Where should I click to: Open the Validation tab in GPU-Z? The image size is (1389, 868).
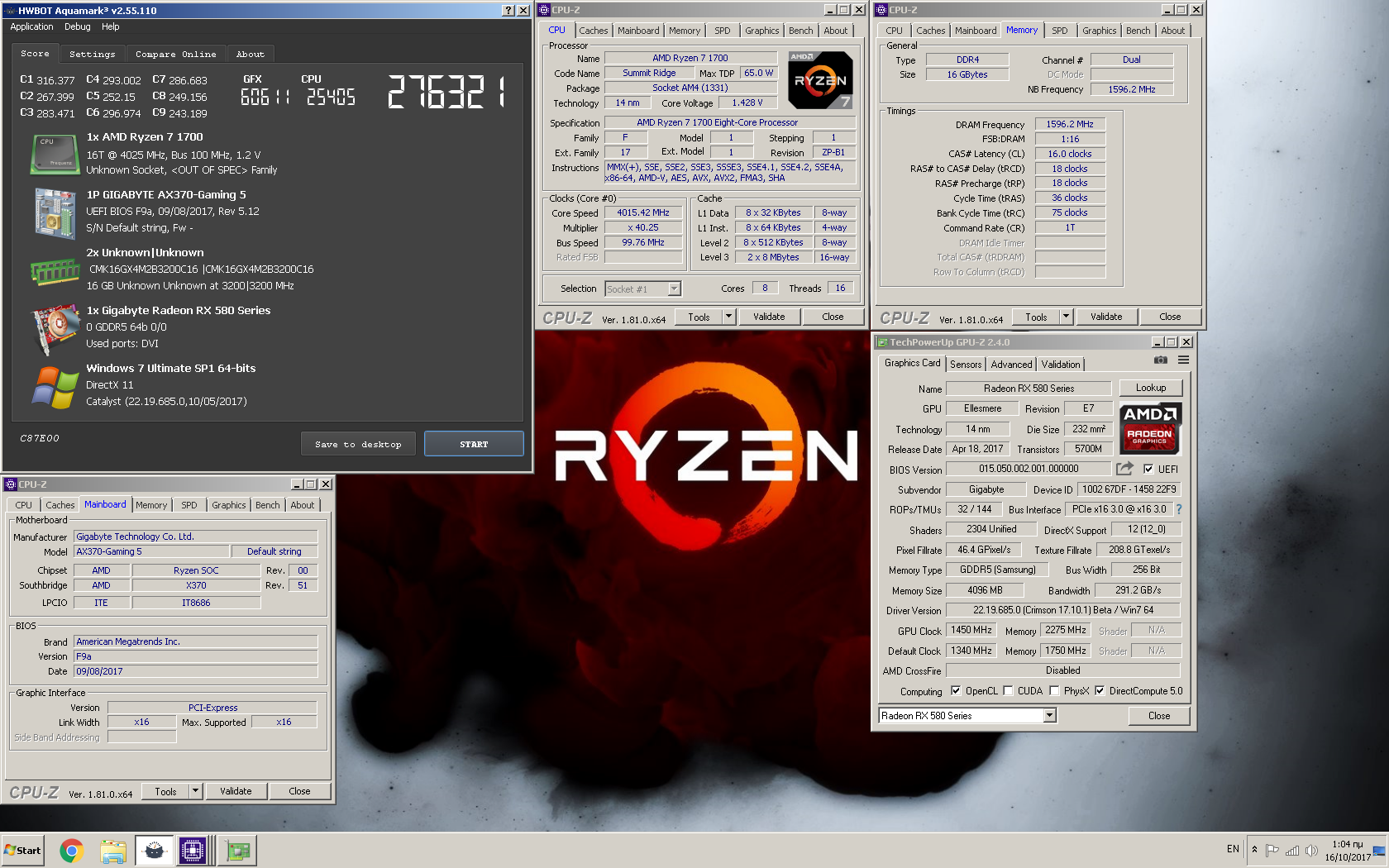[x=1060, y=364]
